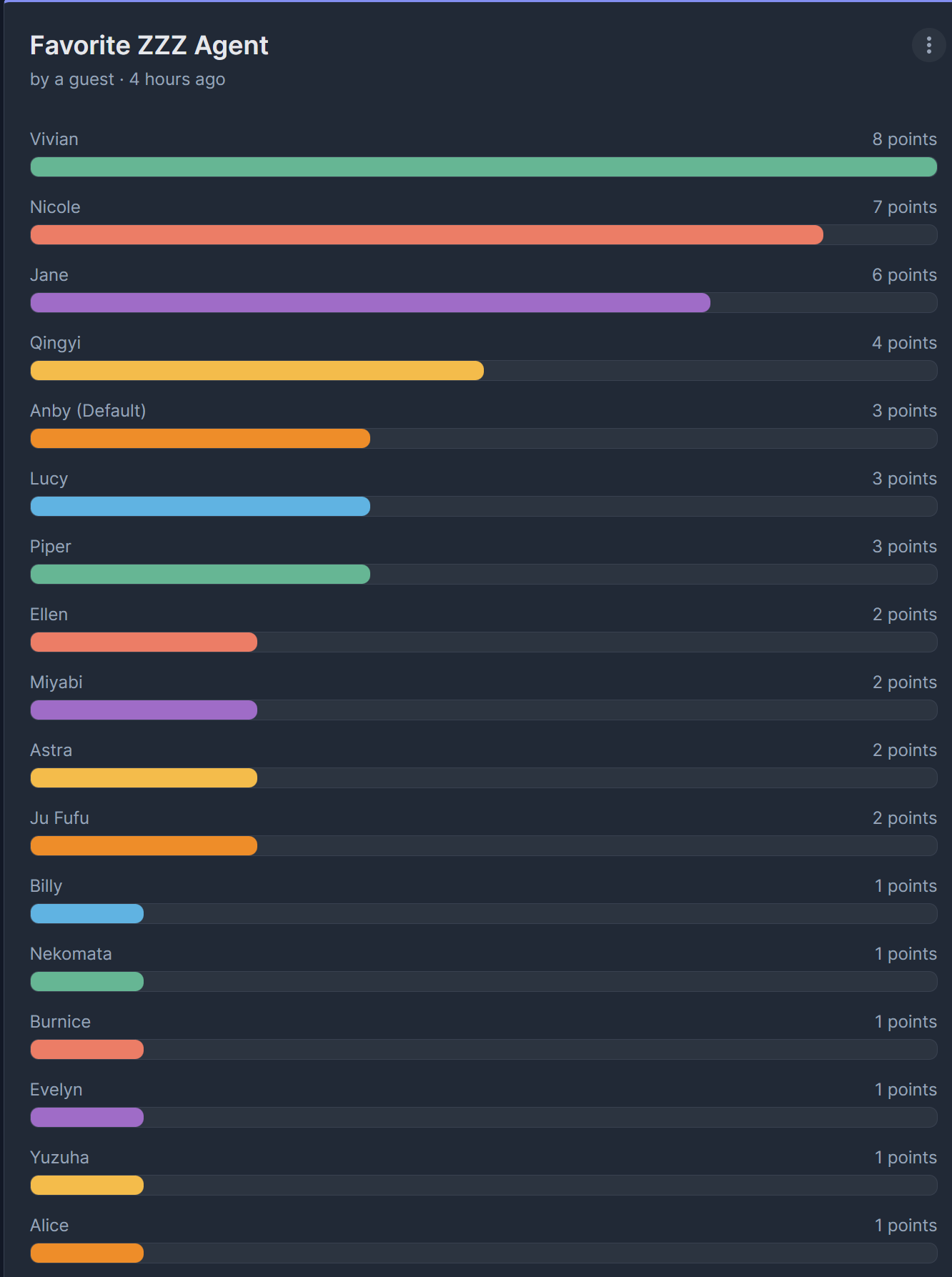Select the Nicole option label
The width and height of the screenshot is (952, 1277).
[55, 207]
